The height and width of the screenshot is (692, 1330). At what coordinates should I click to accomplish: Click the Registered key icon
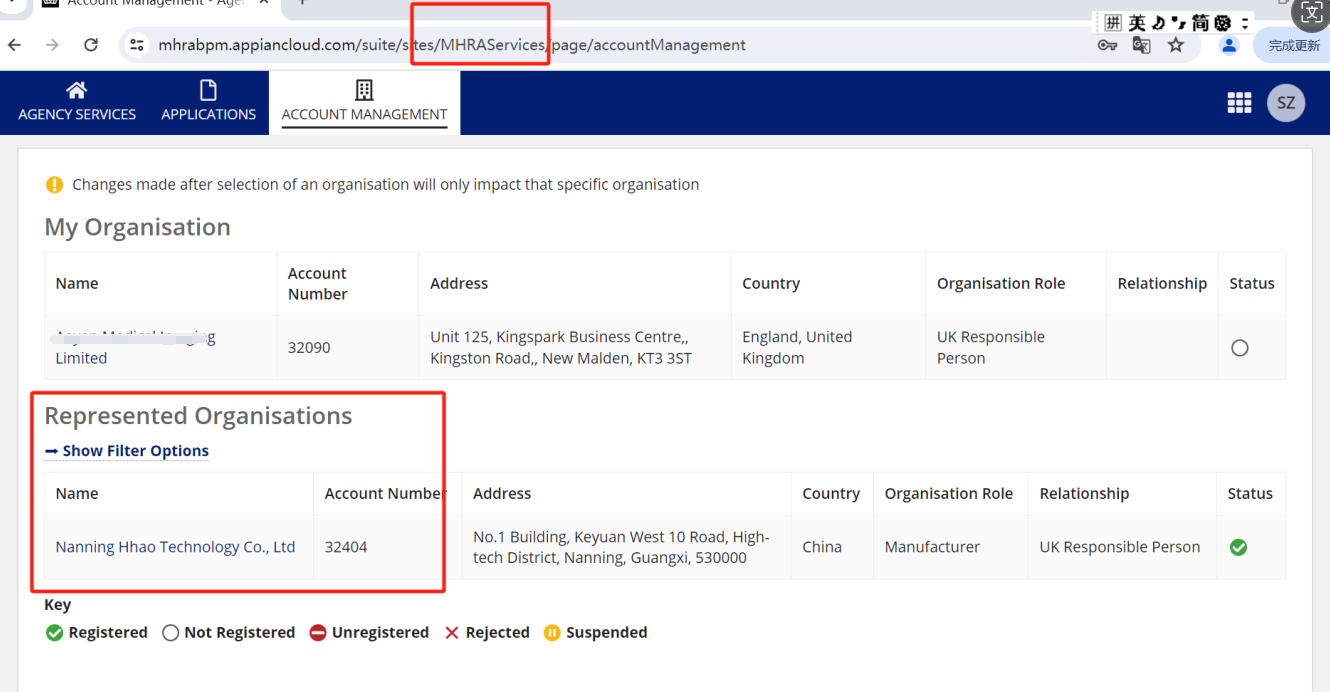[x=54, y=633]
